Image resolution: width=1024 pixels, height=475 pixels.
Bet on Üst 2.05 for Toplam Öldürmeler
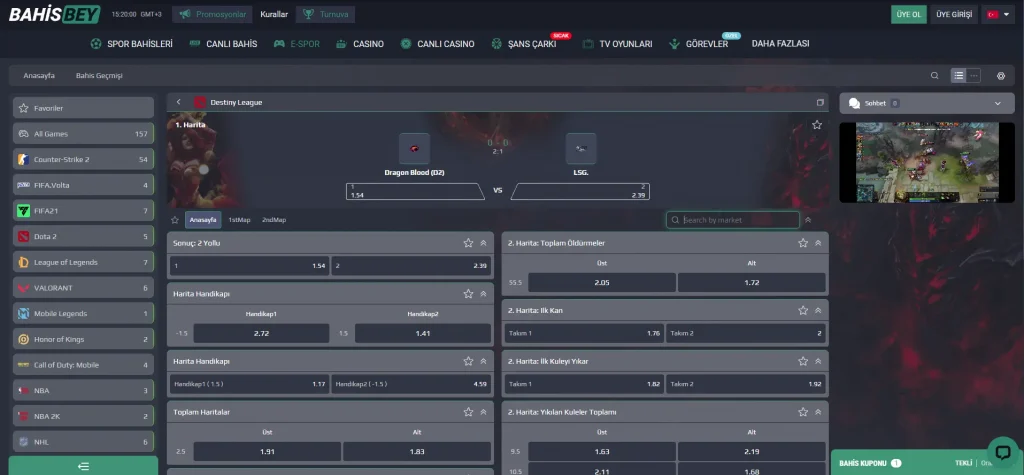[x=601, y=282]
